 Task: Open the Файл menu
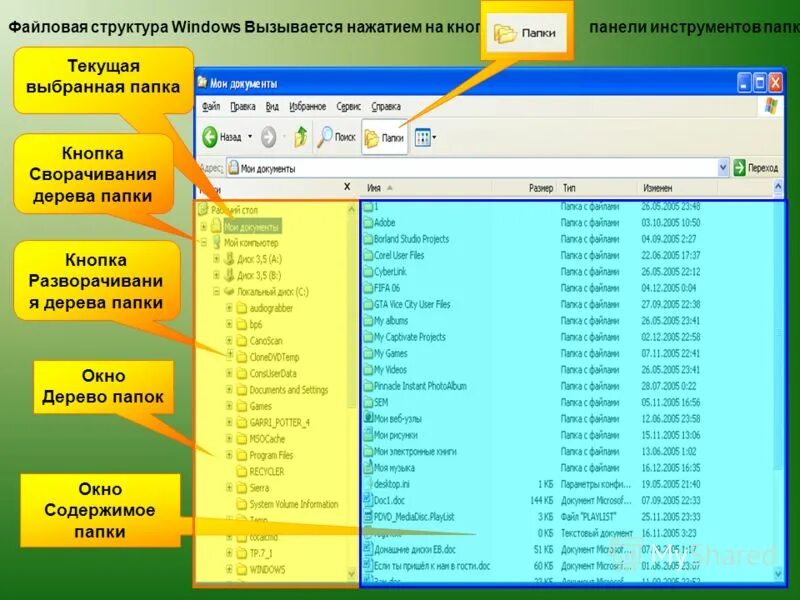pyautogui.click(x=211, y=106)
